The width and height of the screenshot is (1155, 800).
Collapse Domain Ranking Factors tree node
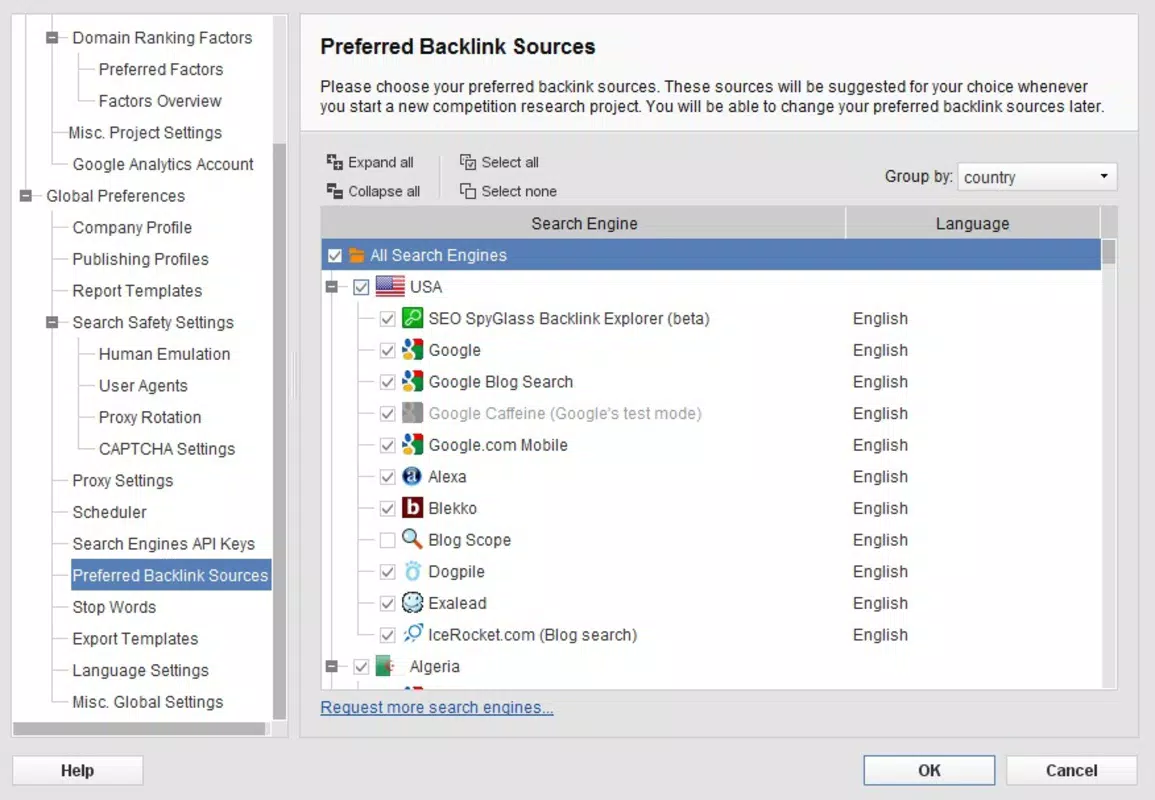pyautogui.click(x=52, y=38)
